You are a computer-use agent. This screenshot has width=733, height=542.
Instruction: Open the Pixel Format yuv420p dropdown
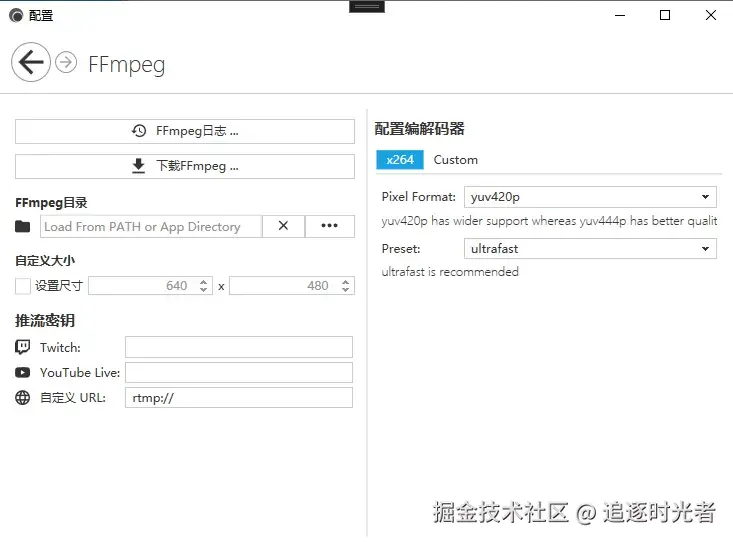click(x=590, y=197)
